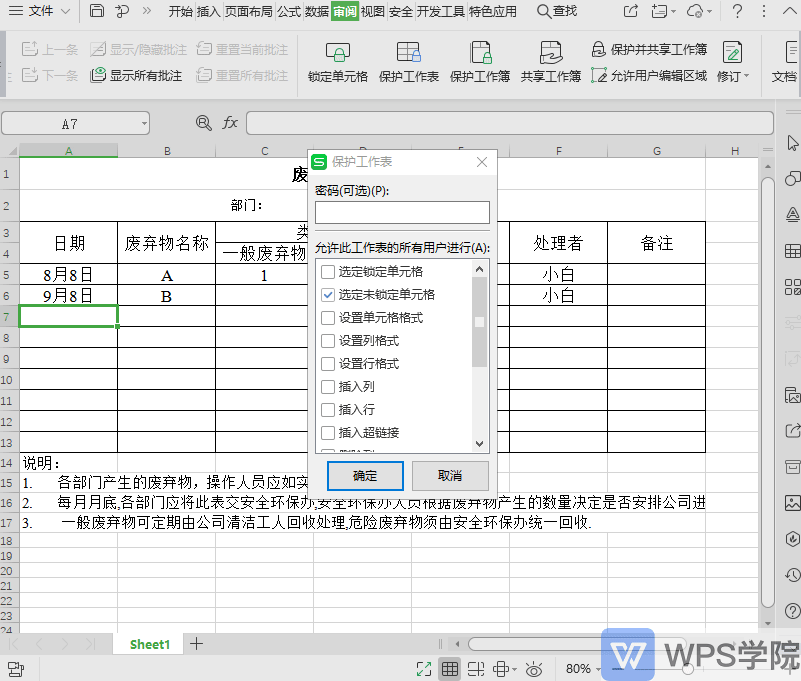Viewport: 801px width, 681px height.
Task: Open the 开发工具 tab
Action: (440, 11)
